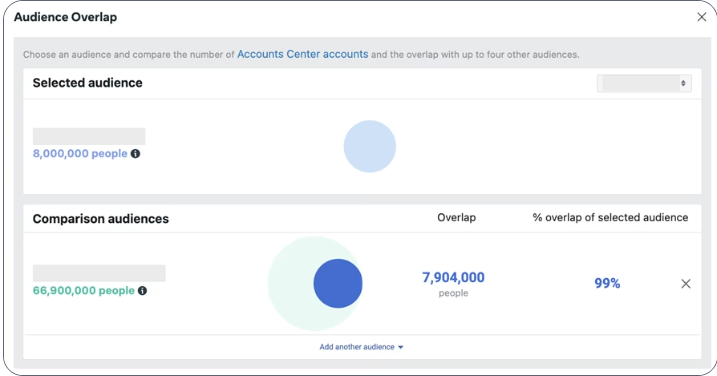Click the dark blue overlap circle
This screenshot has height=376, width=717.
coord(338,283)
